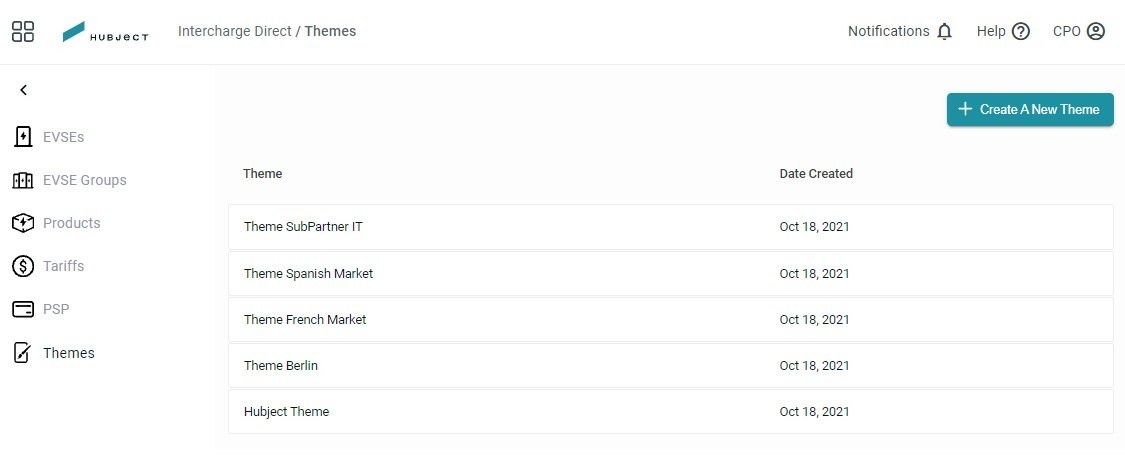The width and height of the screenshot is (1125, 472).
Task: Select Theme Berlin row
Action: [x=671, y=365]
